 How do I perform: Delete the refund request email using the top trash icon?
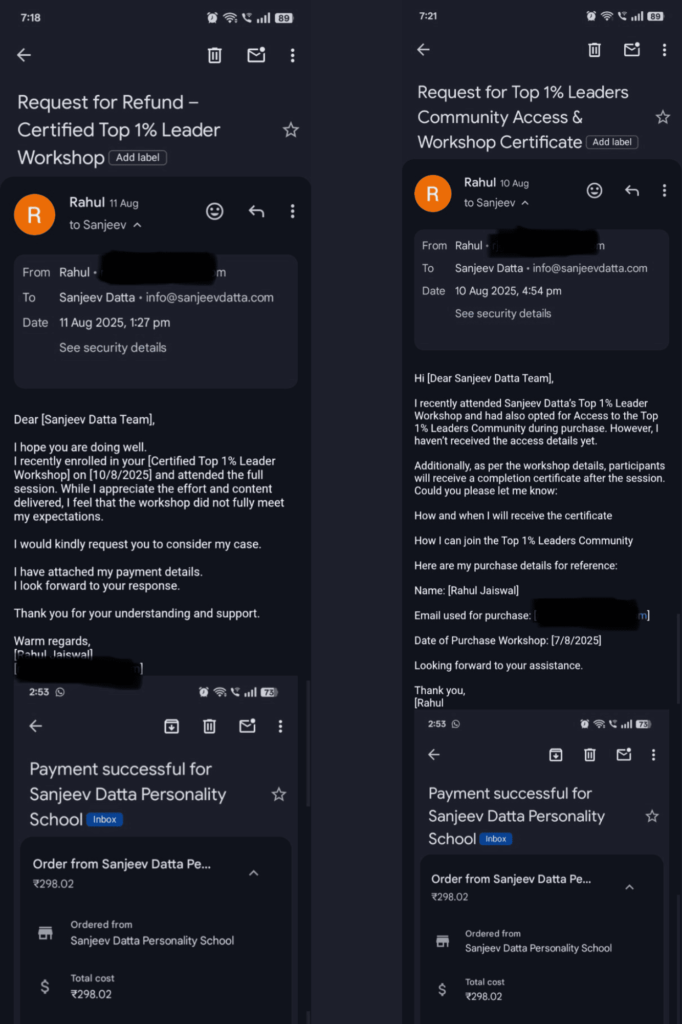pos(214,56)
